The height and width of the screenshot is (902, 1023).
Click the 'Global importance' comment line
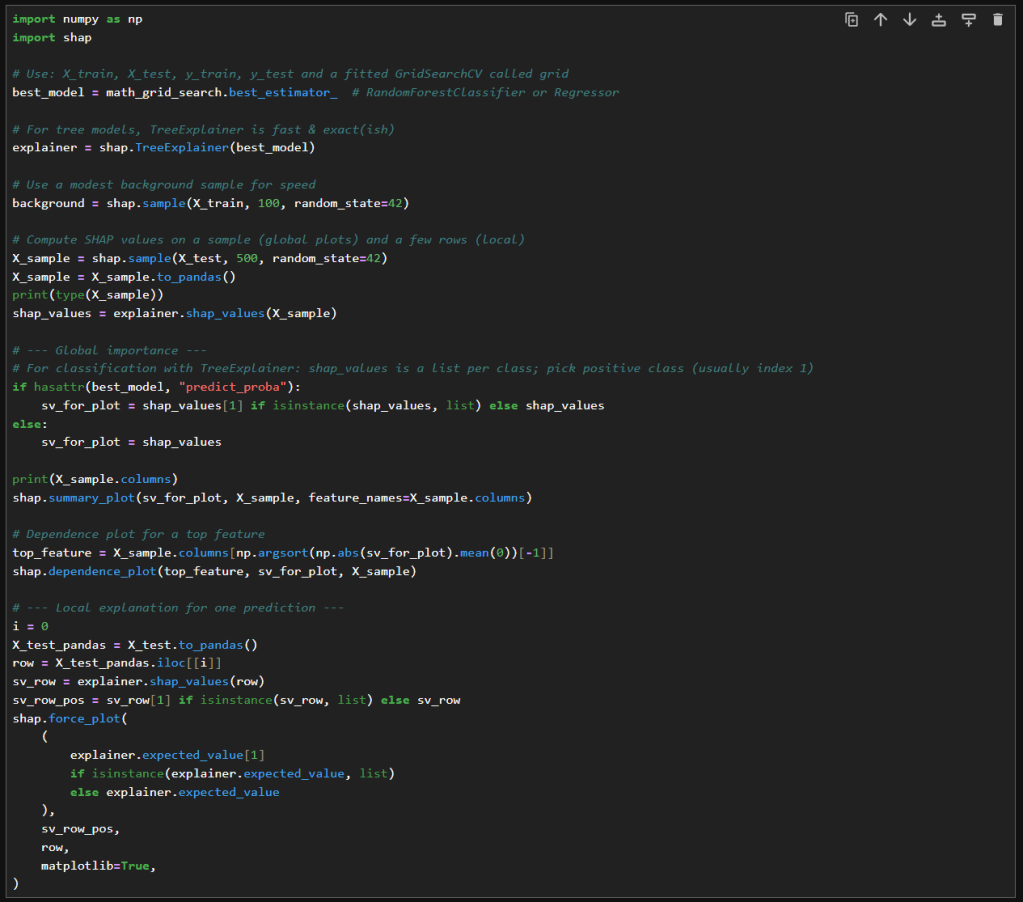coord(110,351)
